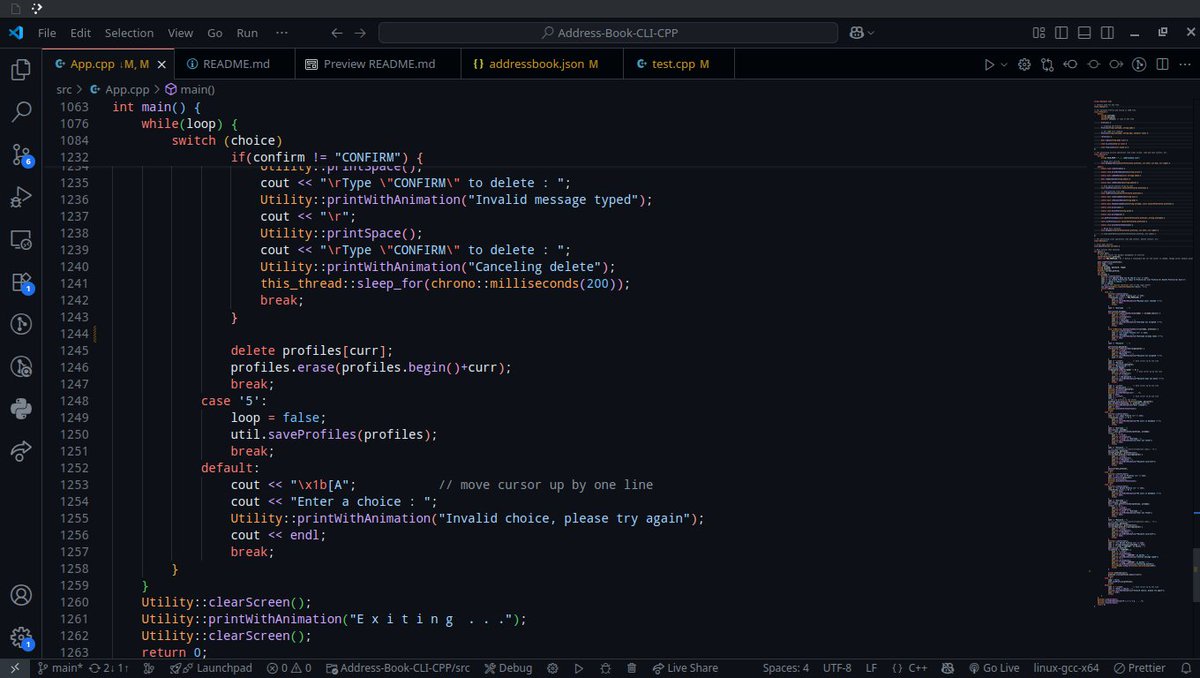Click the code minimap on the right
This screenshot has width=1200, height=678.
click(1140, 355)
